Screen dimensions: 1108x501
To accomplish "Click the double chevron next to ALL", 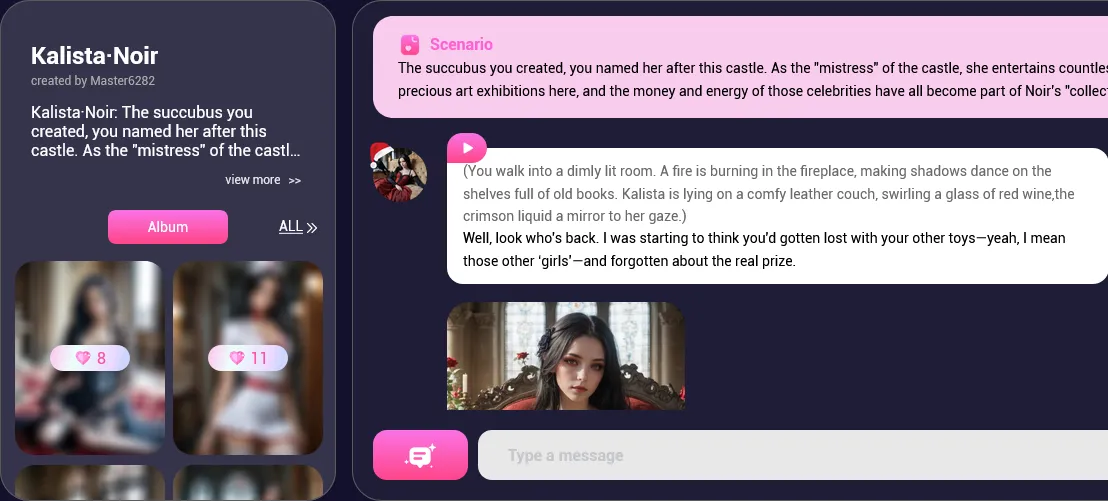I will tap(312, 228).
